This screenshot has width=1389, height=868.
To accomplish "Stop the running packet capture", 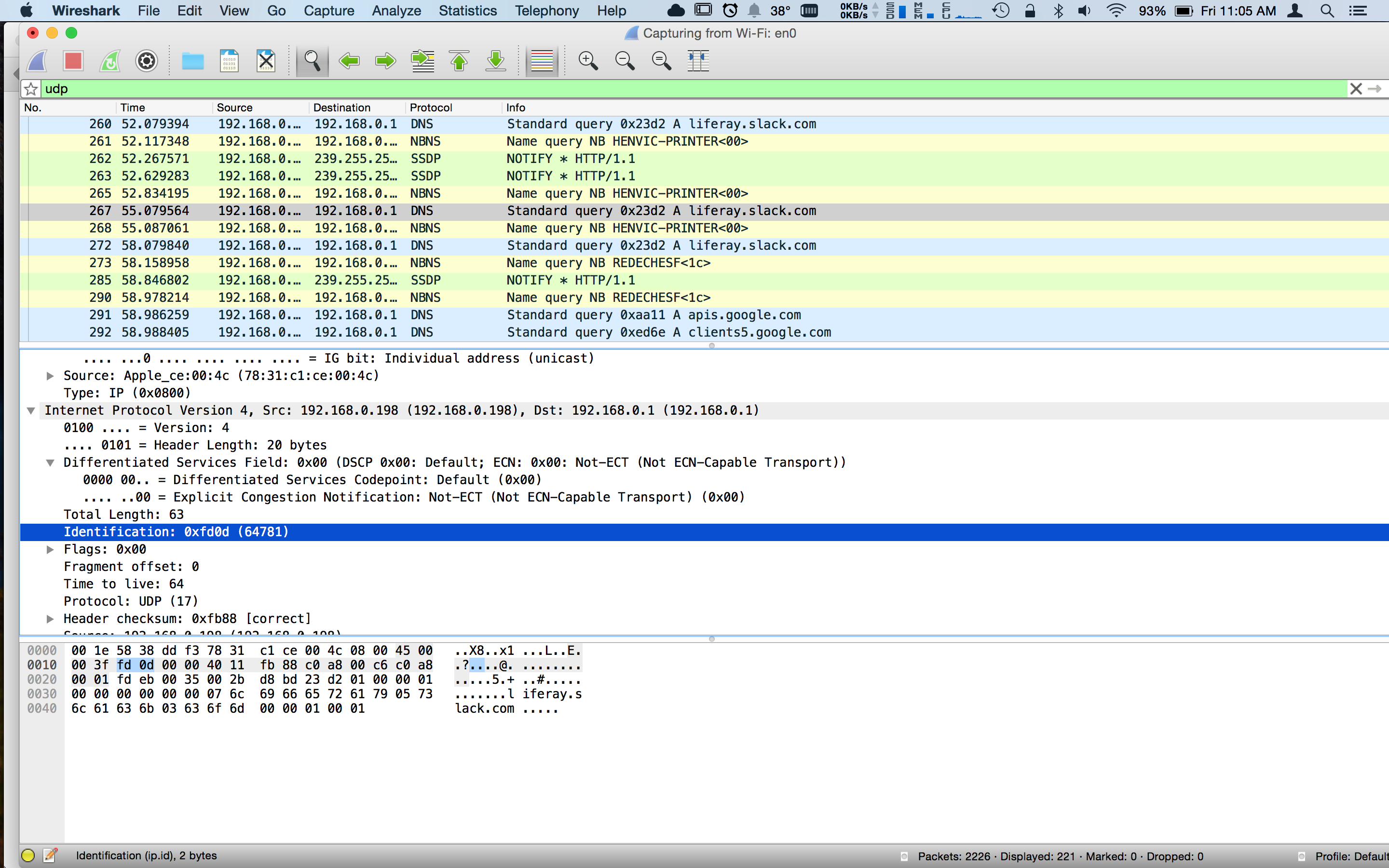I will pos(73,61).
